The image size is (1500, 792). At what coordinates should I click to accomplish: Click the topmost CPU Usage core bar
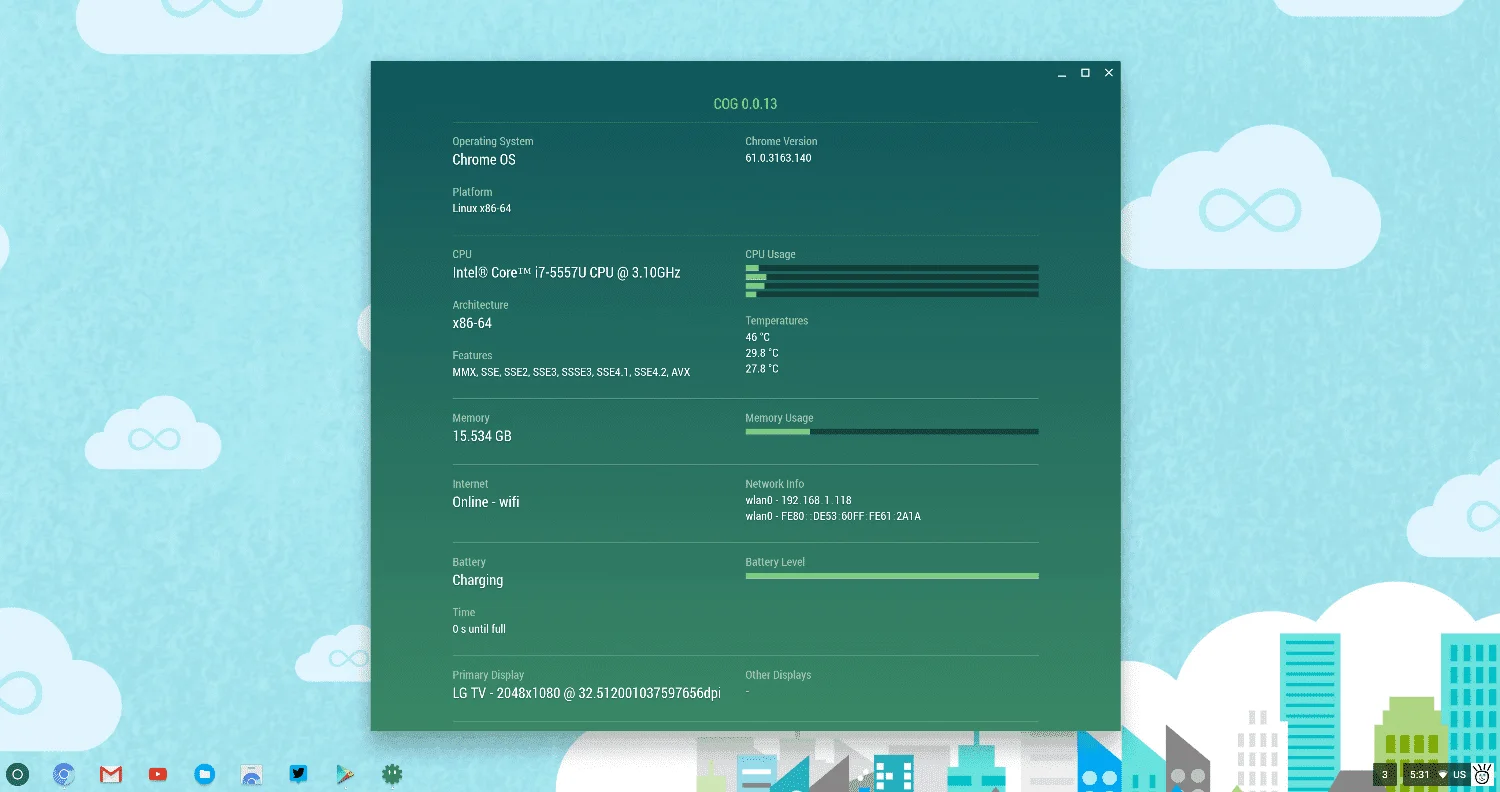[x=892, y=268]
